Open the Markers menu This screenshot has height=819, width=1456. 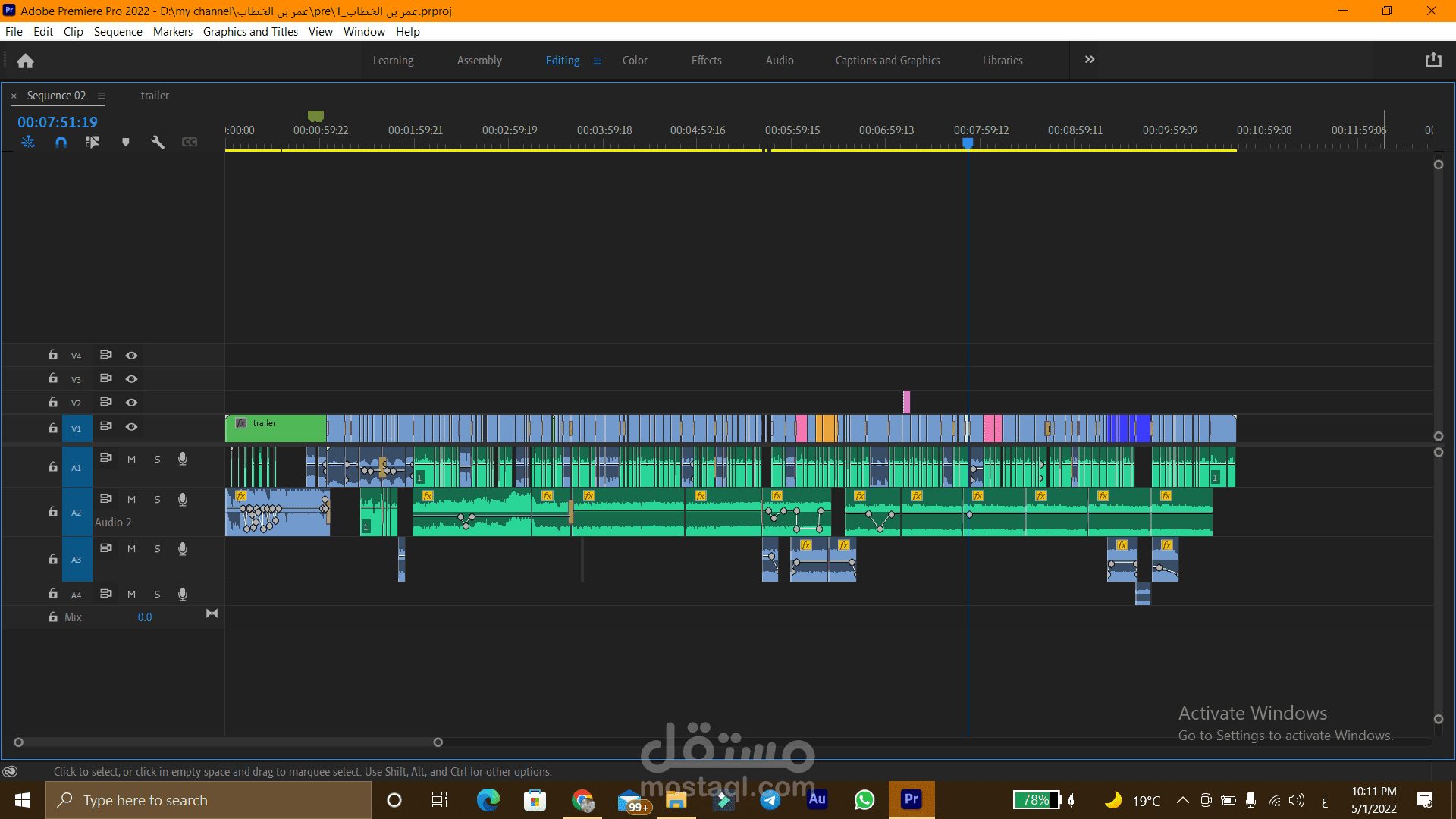(172, 31)
